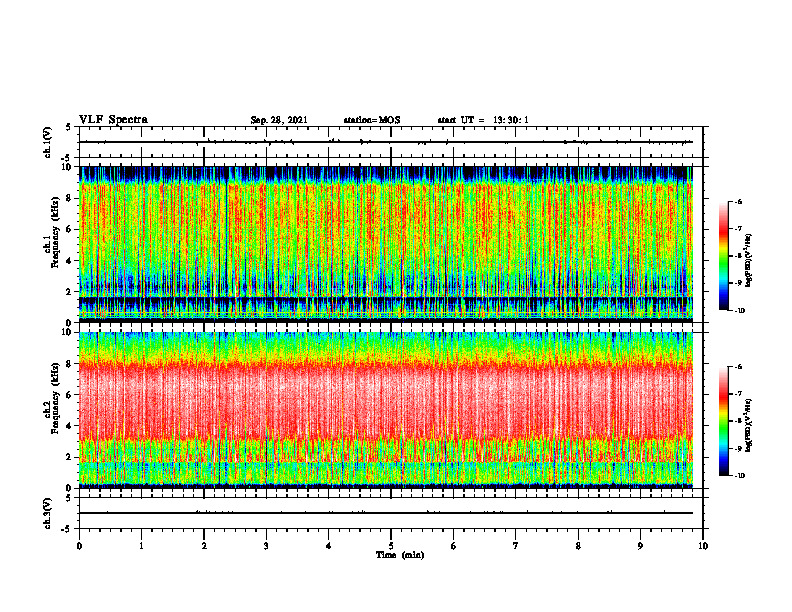Viewport: 792px width, 612px height.
Task: Select the "start UT = 13:30: 1" text
Action: (483, 120)
